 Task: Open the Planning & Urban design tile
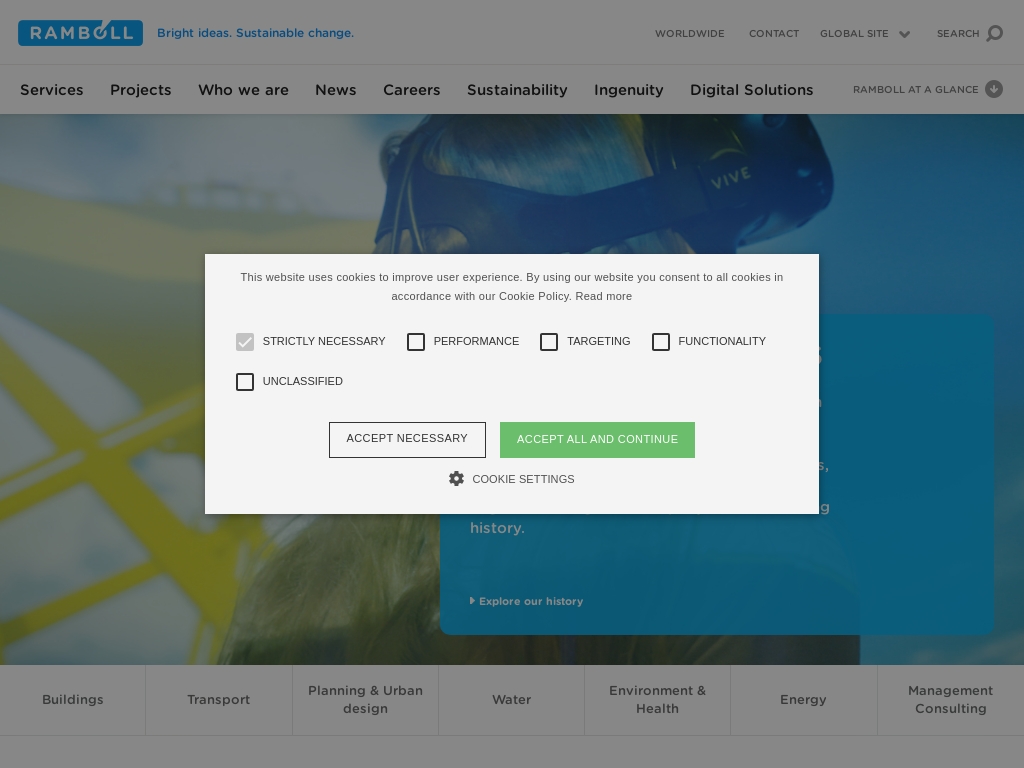click(365, 699)
